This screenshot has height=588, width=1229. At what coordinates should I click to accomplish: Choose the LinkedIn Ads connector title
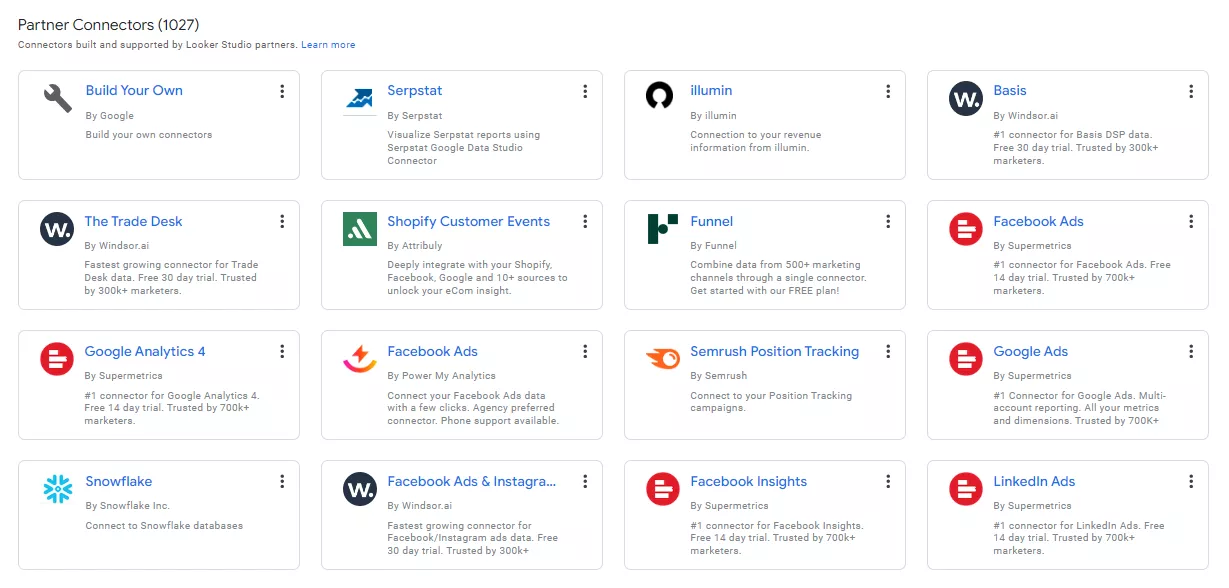click(1034, 481)
